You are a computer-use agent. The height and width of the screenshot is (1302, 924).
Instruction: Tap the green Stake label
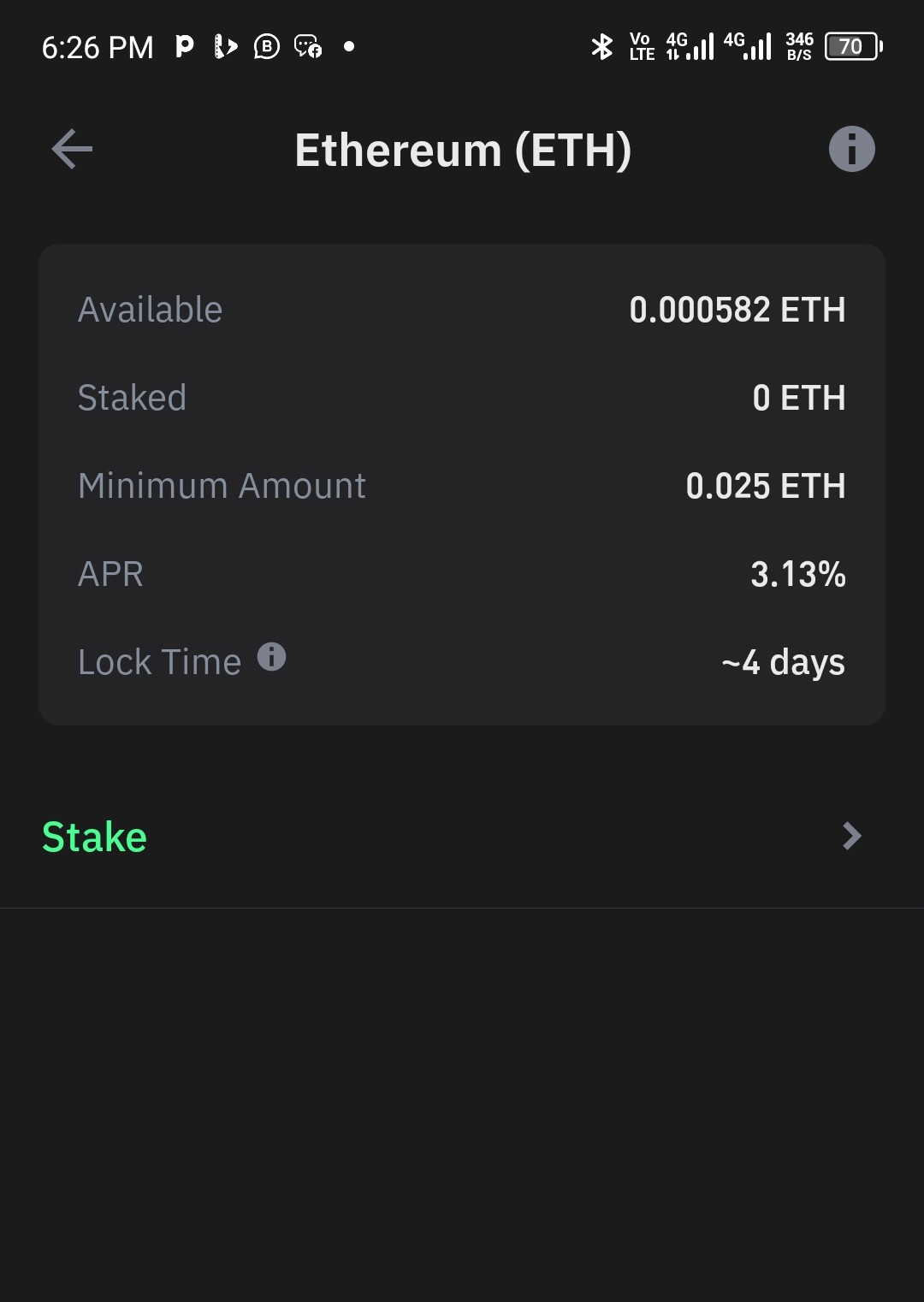coord(94,837)
